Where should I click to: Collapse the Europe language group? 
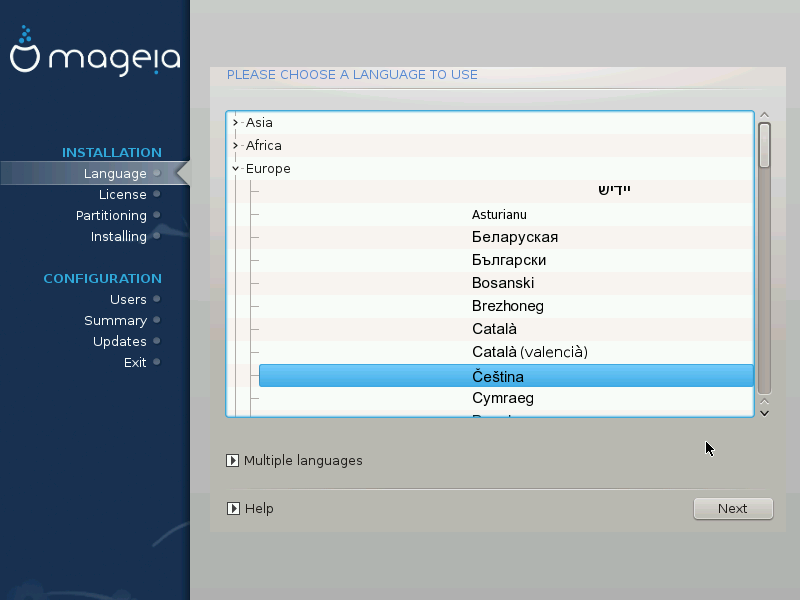pos(236,169)
